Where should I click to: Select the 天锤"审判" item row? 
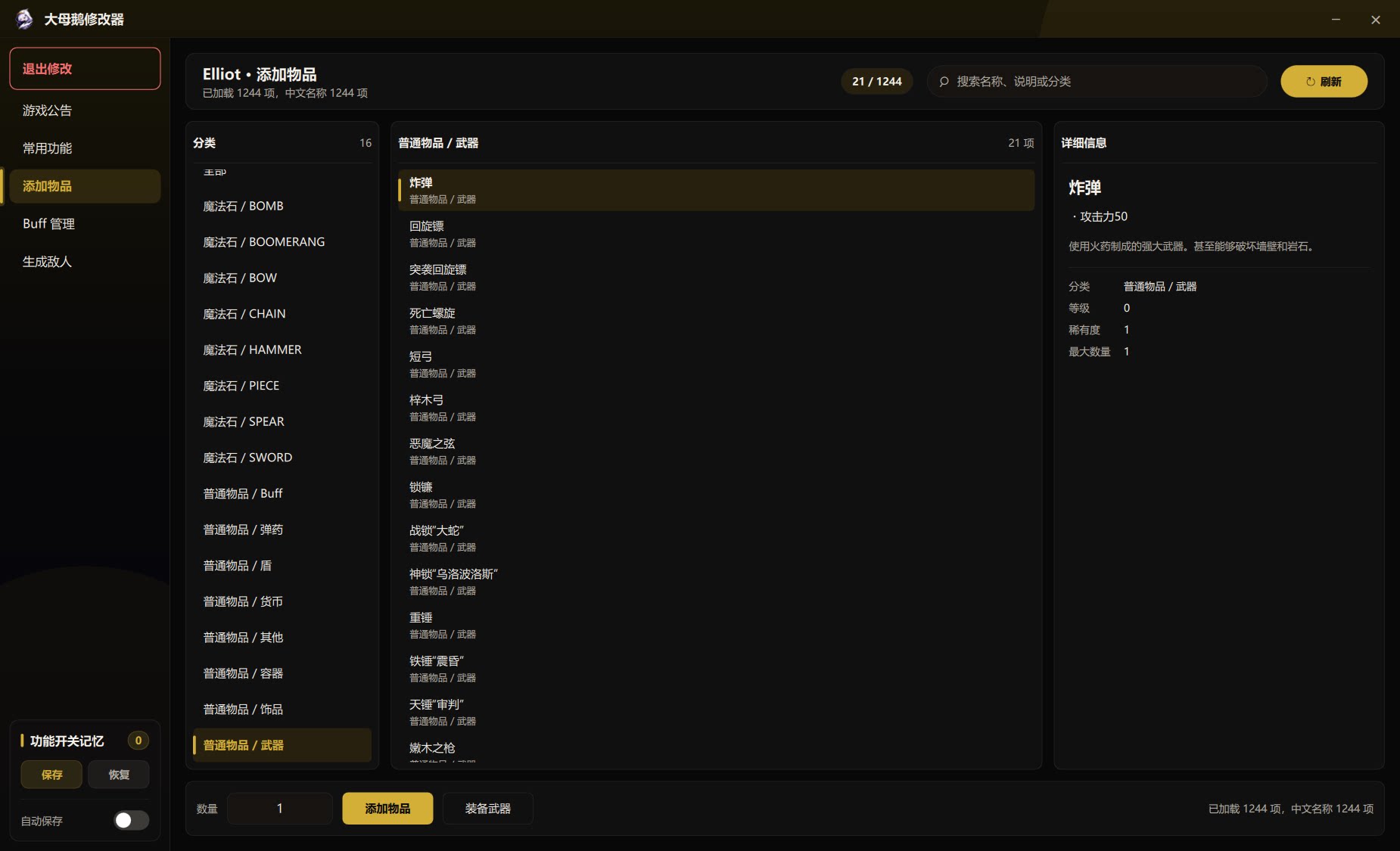716,712
